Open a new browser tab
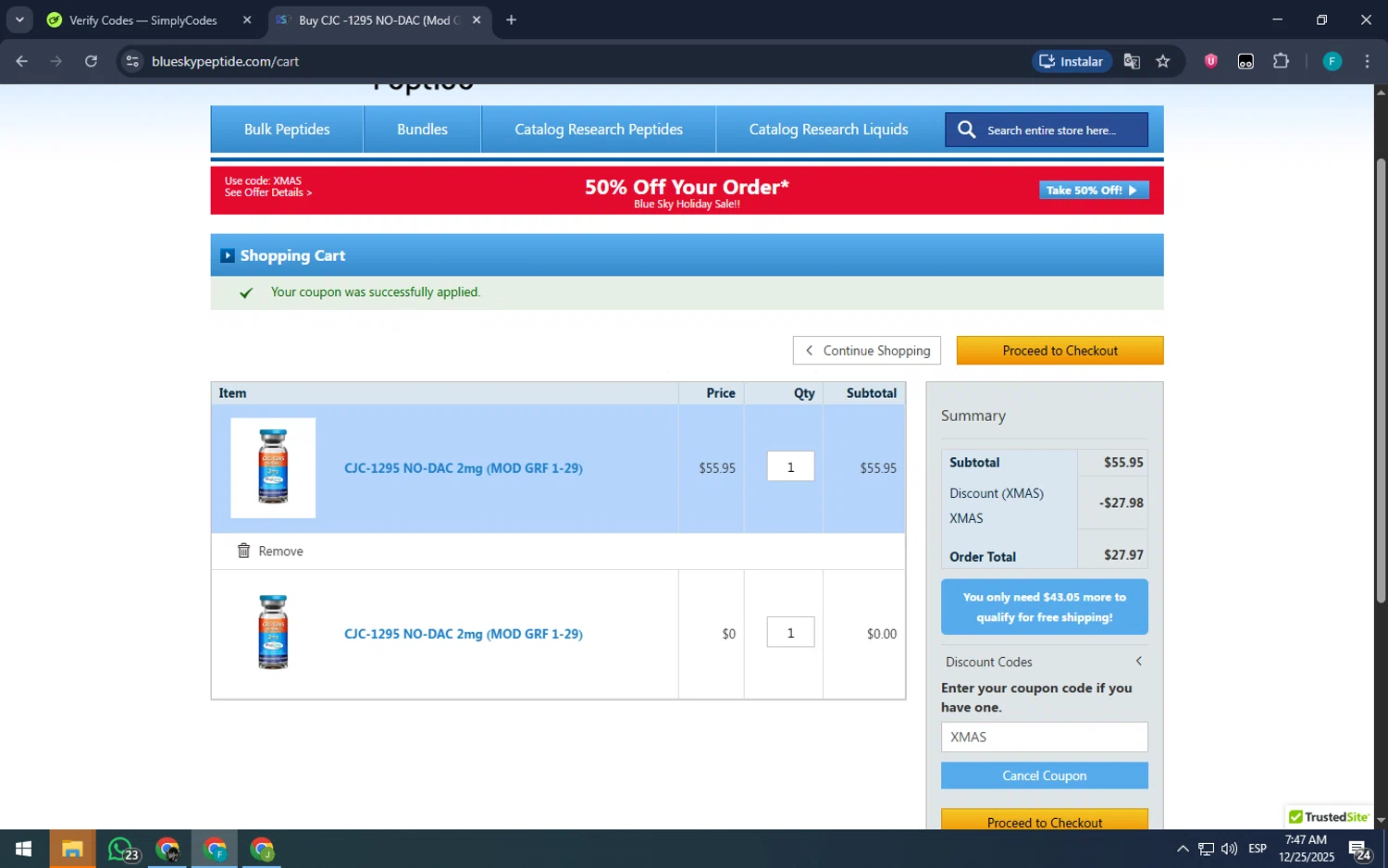Image resolution: width=1388 pixels, height=868 pixels. click(511, 19)
